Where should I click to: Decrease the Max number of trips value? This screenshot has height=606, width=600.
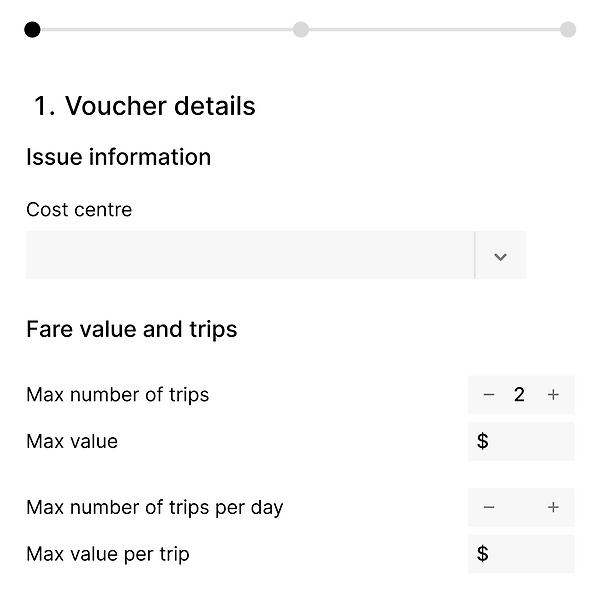tap(489, 395)
